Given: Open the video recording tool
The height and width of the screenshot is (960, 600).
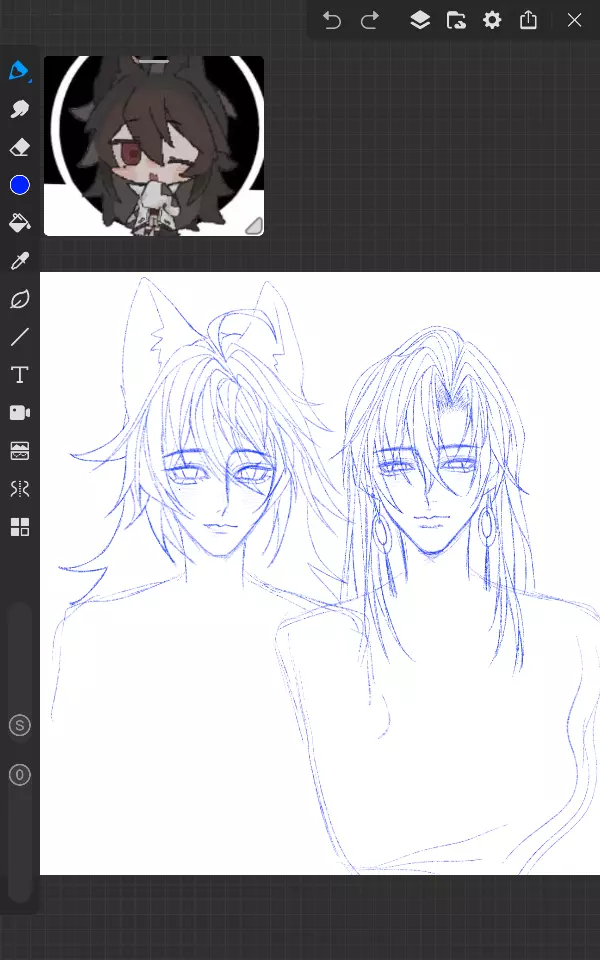Looking at the screenshot, I should tap(19, 413).
